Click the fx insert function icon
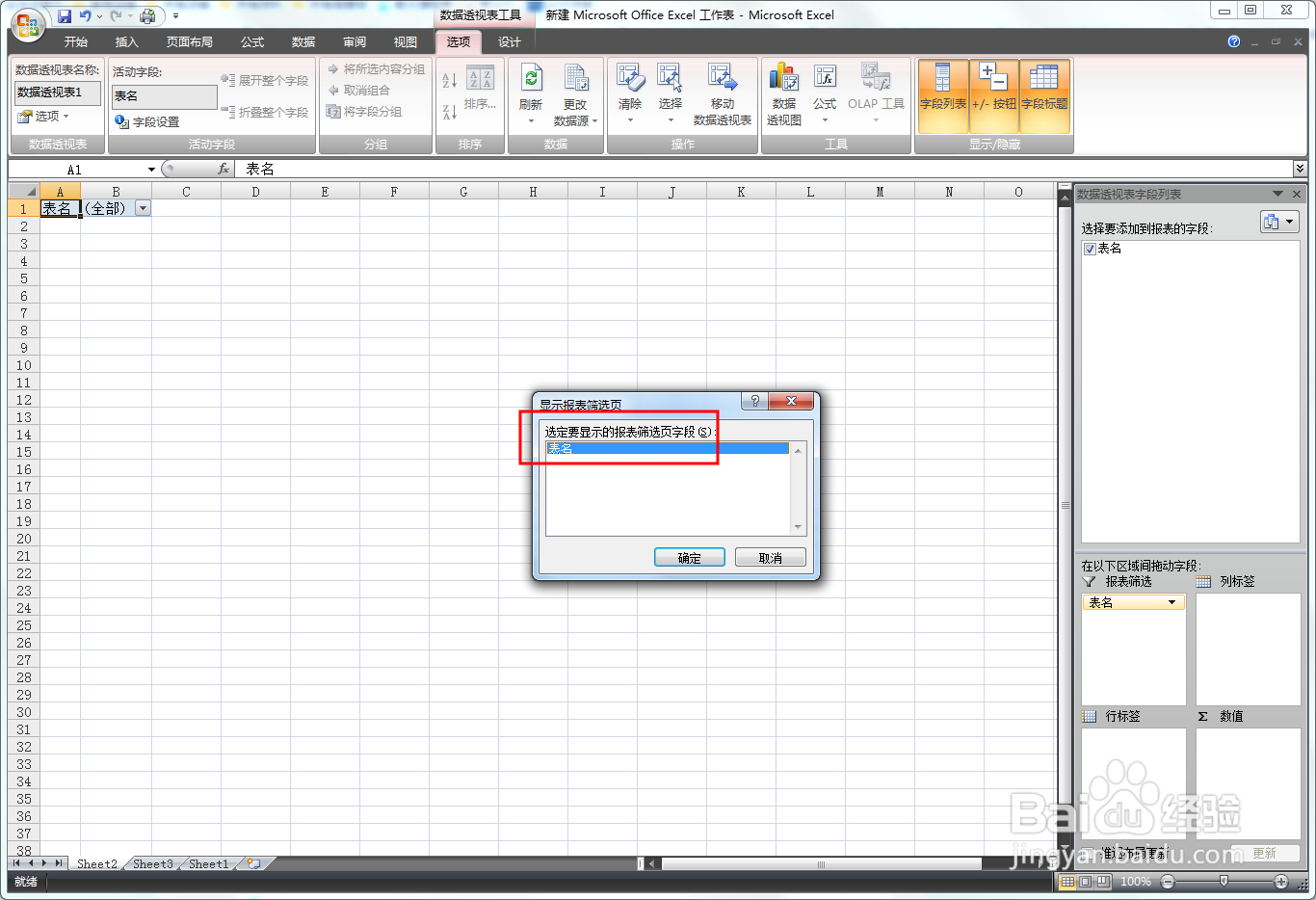Screen dimensions: 1316x900 click(x=224, y=169)
